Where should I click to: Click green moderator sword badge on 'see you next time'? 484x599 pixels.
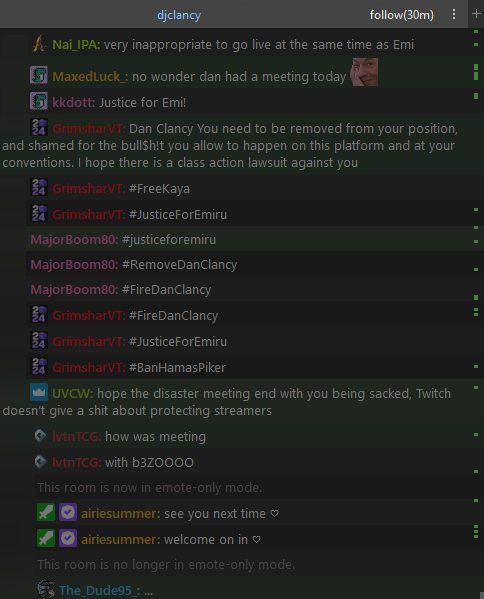(x=46, y=512)
